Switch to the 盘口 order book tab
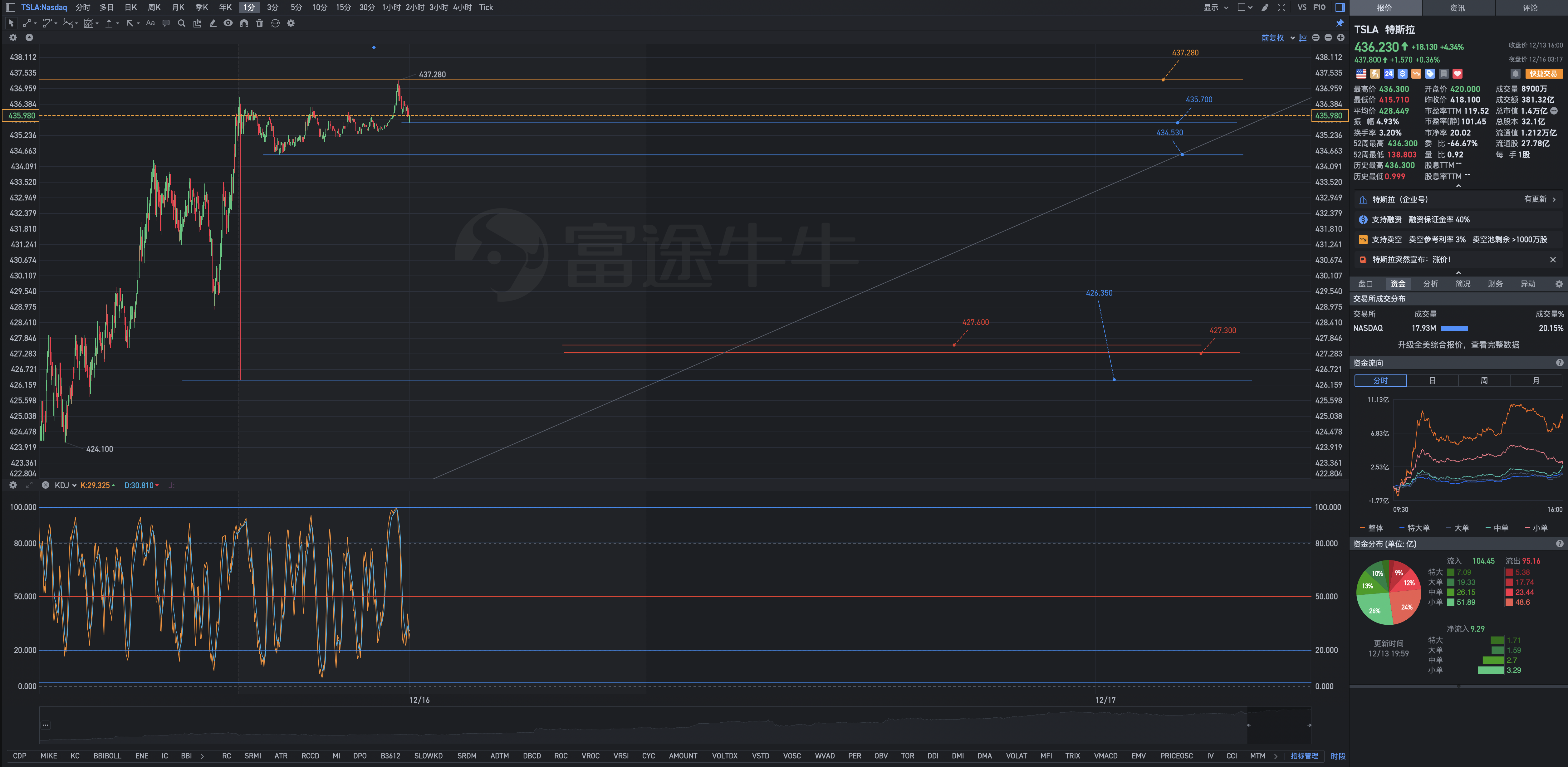Viewport: 1568px width, 767px height. click(1365, 284)
